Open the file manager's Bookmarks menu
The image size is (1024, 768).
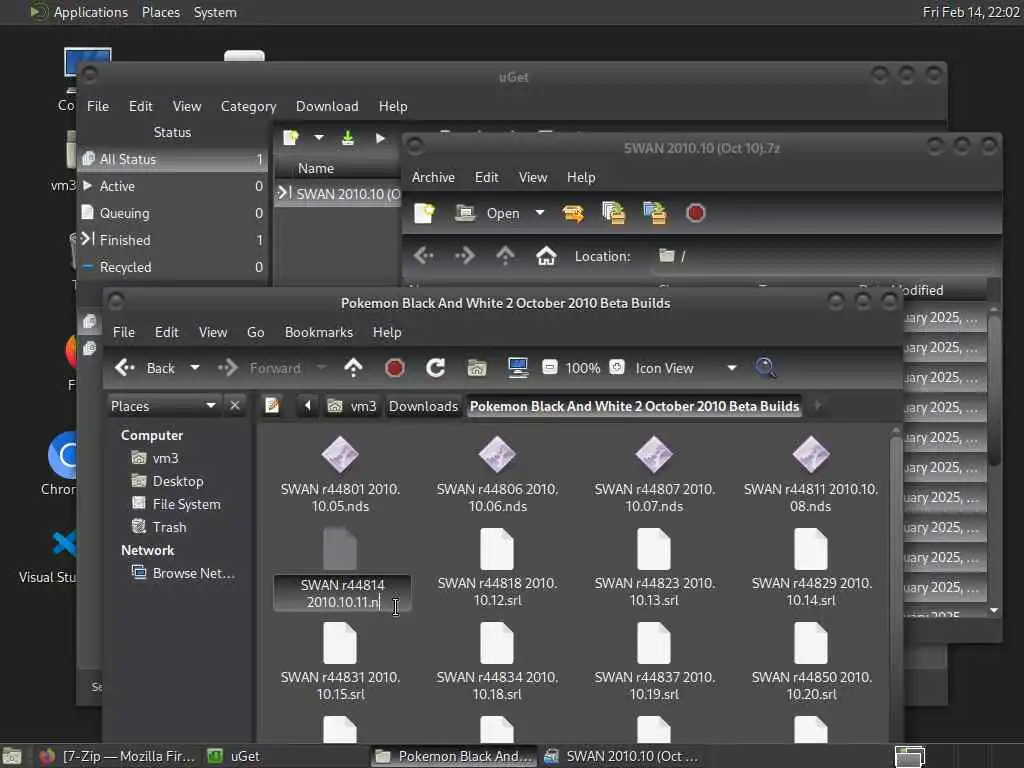coord(319,332)
